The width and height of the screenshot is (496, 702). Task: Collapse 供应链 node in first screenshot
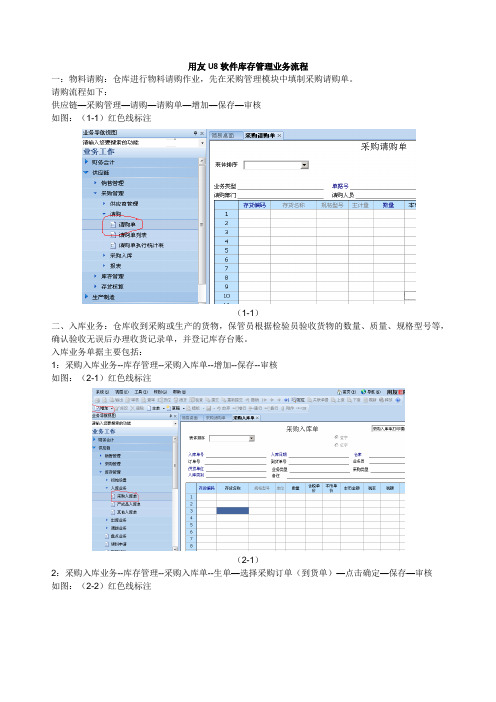(86, 172)
